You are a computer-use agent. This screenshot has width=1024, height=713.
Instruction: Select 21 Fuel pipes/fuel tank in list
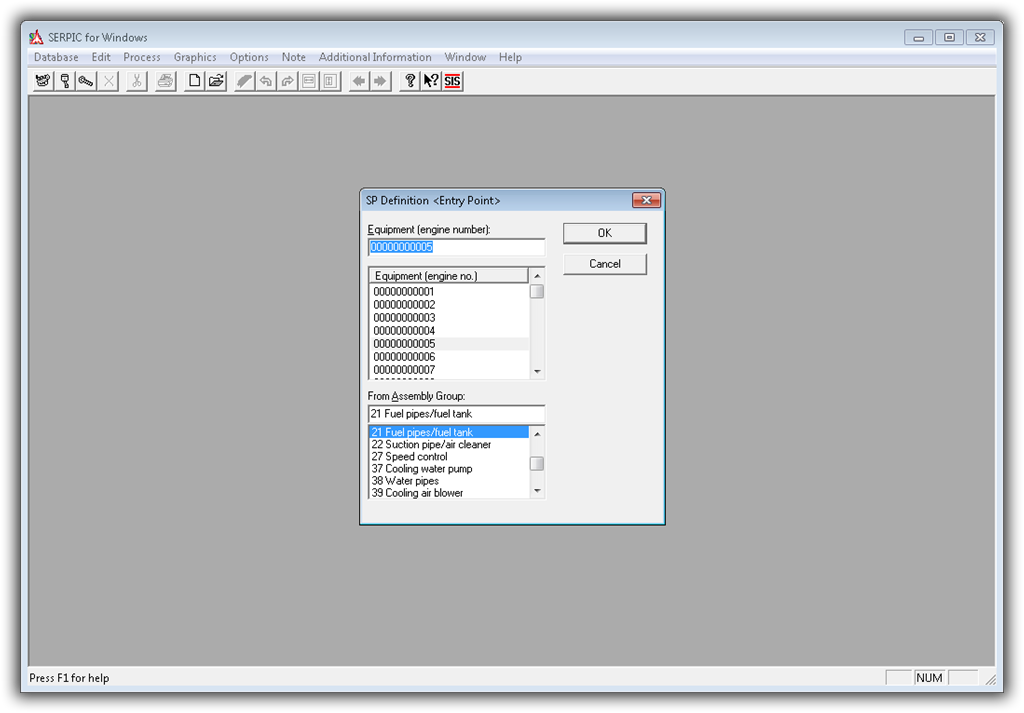click(449, 432)
